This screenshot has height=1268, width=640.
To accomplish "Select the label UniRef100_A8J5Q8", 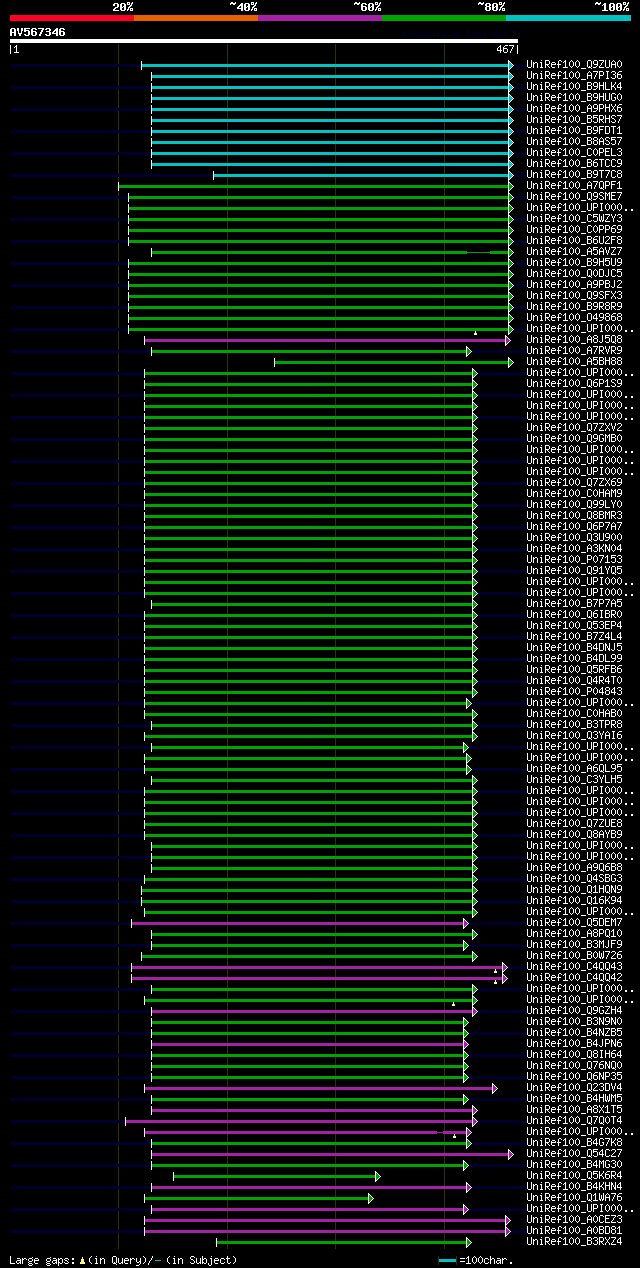I will pyautogui.click(x=574, y=340).
